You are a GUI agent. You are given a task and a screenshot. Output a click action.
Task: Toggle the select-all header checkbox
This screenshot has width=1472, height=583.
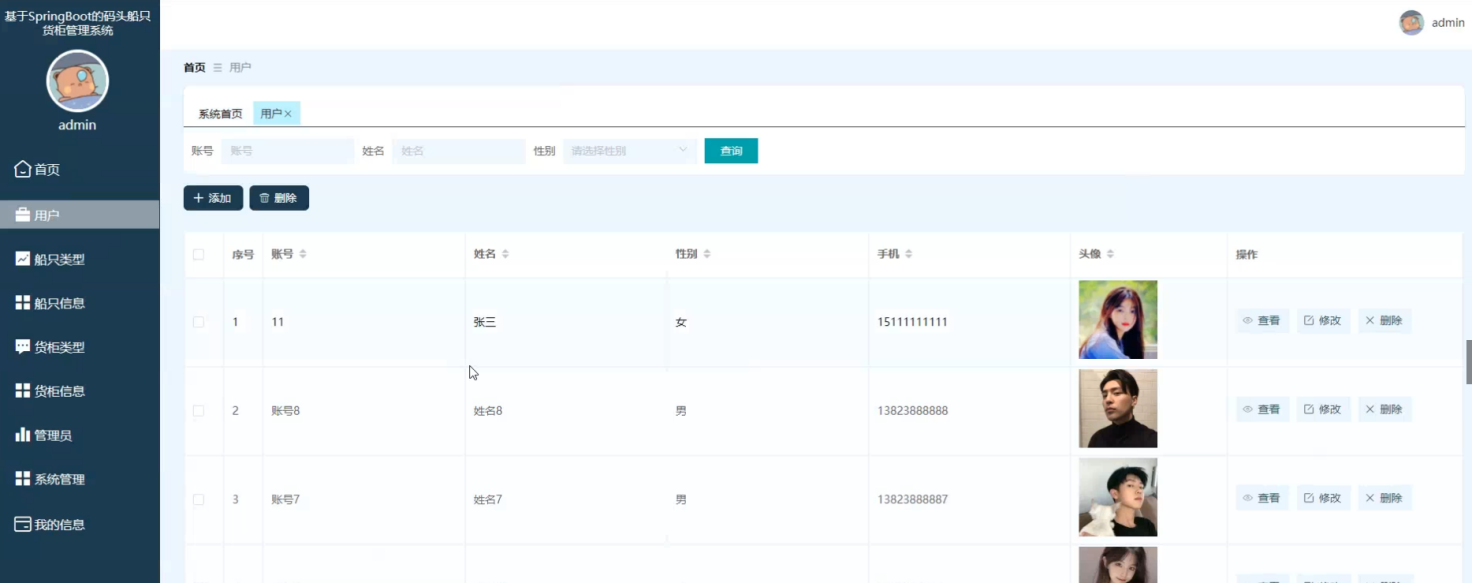198,254
